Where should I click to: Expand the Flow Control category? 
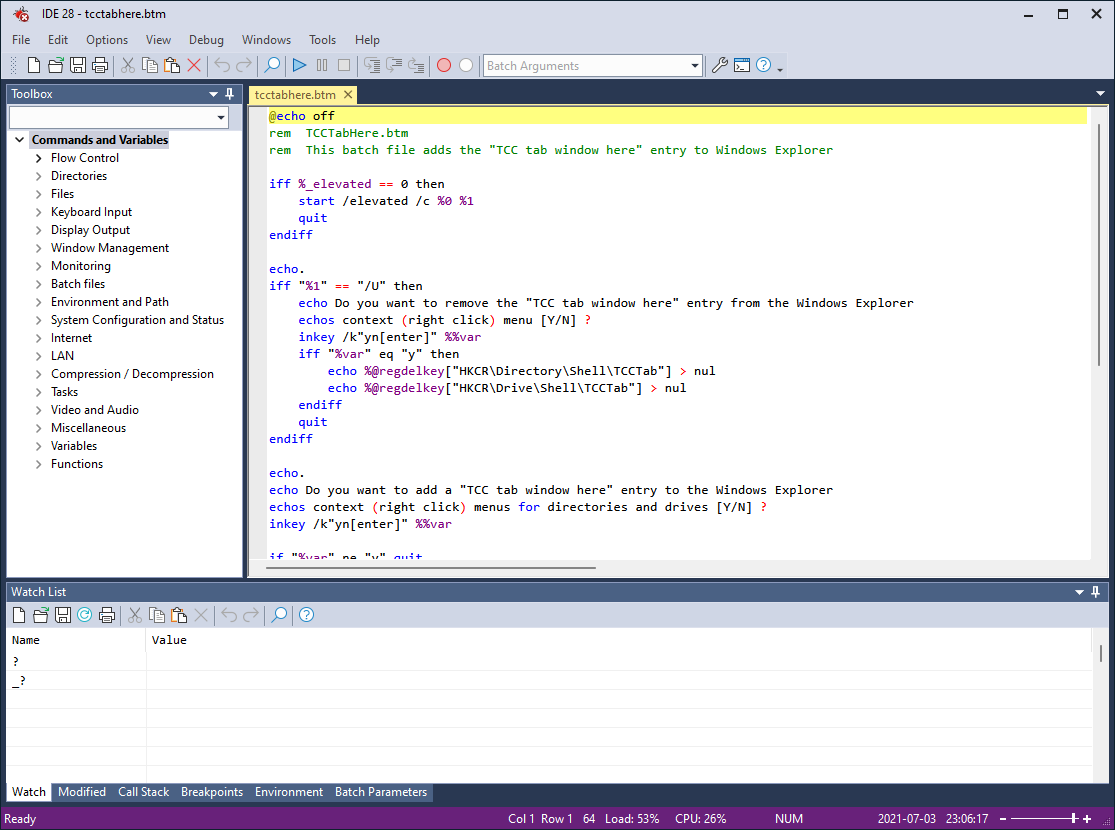[38, 158]
